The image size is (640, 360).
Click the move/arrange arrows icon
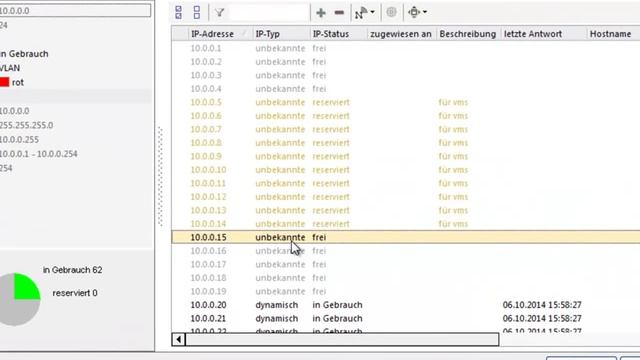[x=414, y=12]
